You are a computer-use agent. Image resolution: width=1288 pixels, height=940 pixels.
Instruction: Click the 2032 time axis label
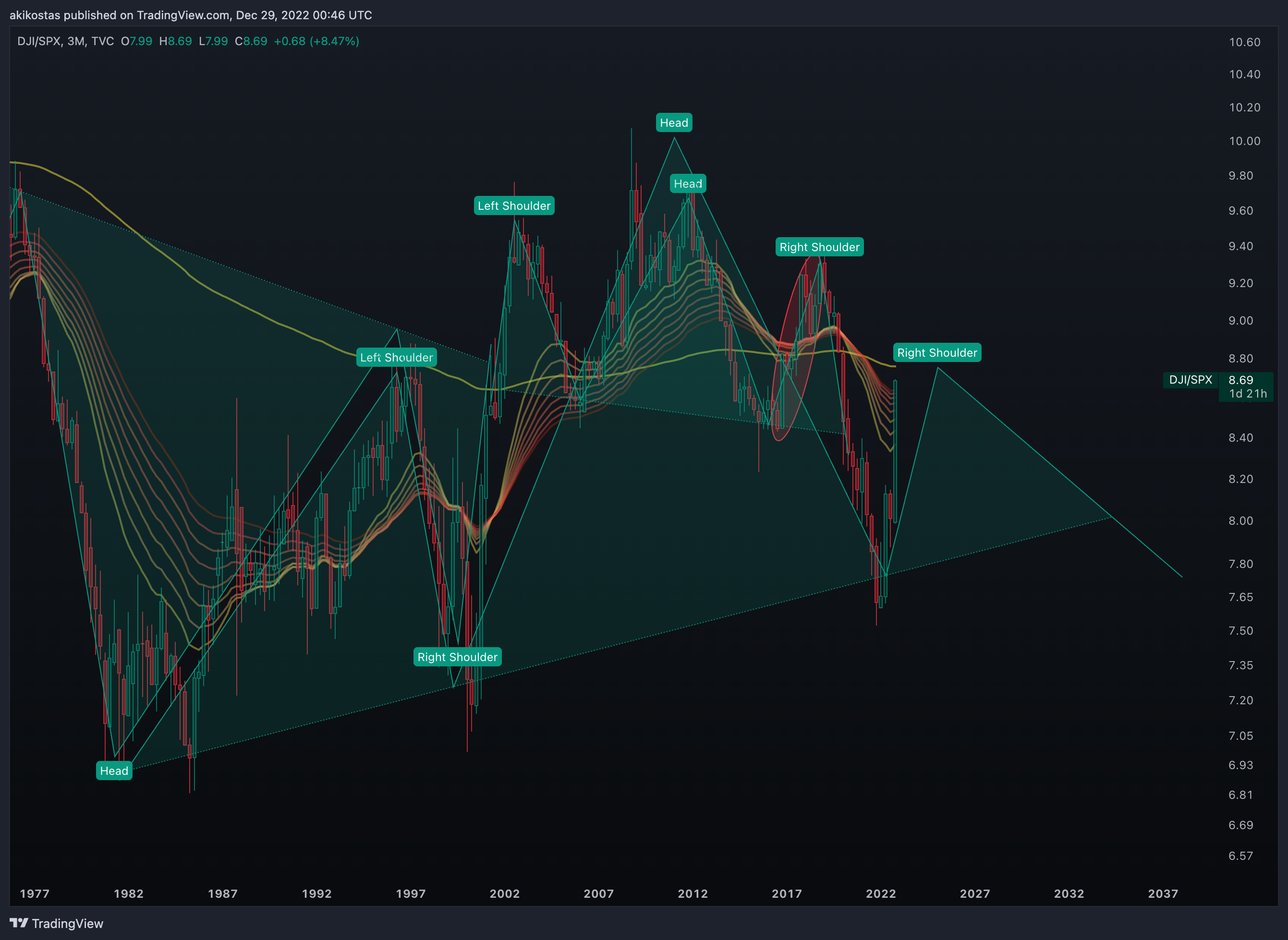(x=1069, y=894)
